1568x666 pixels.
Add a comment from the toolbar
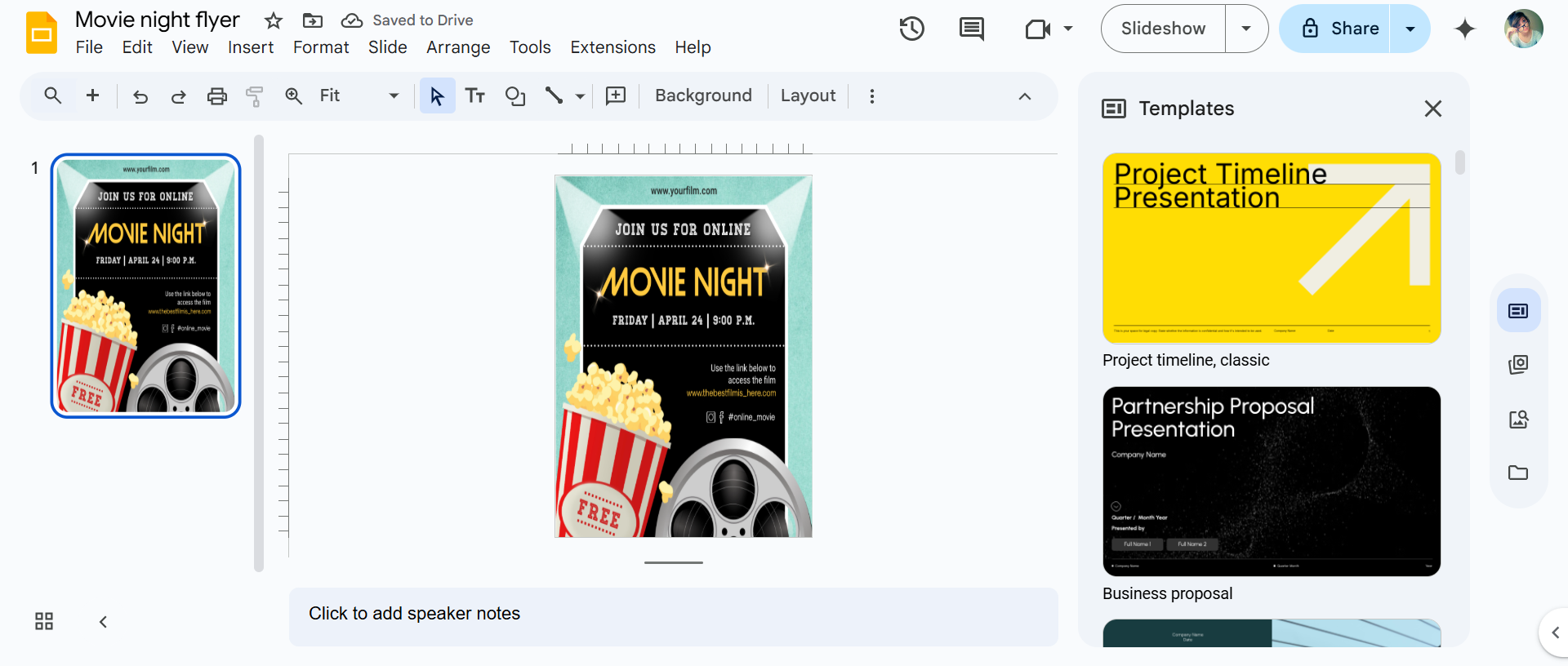615,96
